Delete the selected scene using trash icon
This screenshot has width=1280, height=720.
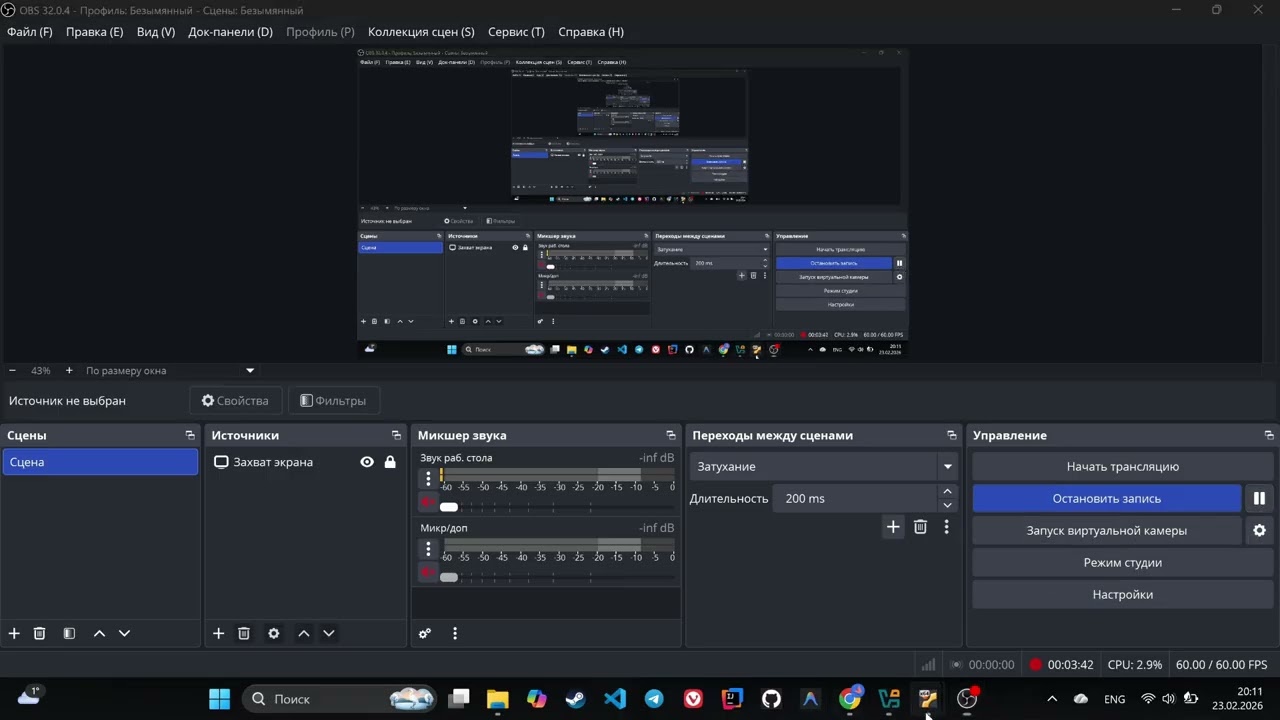click(x=40, y=633)
